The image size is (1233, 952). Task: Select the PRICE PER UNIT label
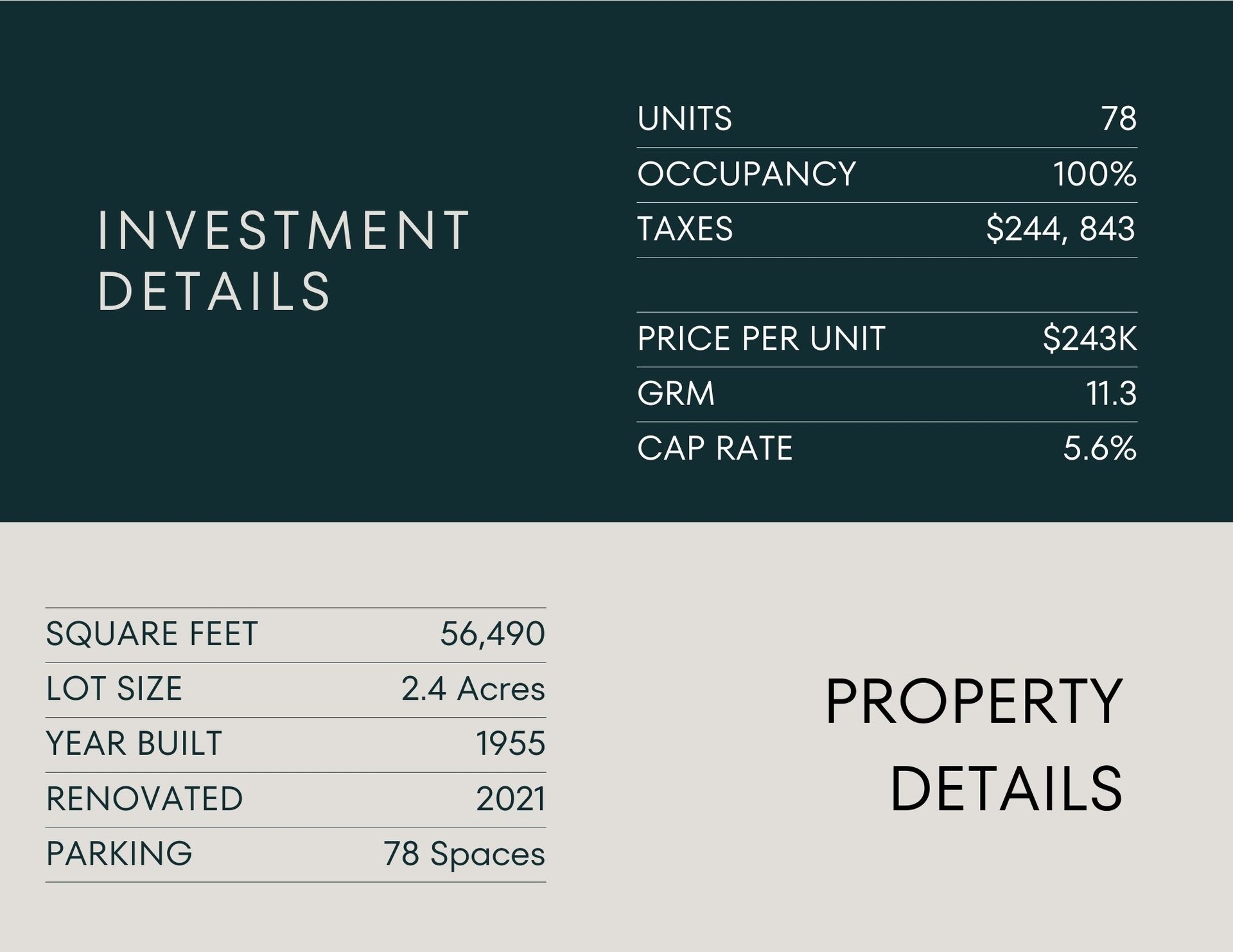point(761,338)
